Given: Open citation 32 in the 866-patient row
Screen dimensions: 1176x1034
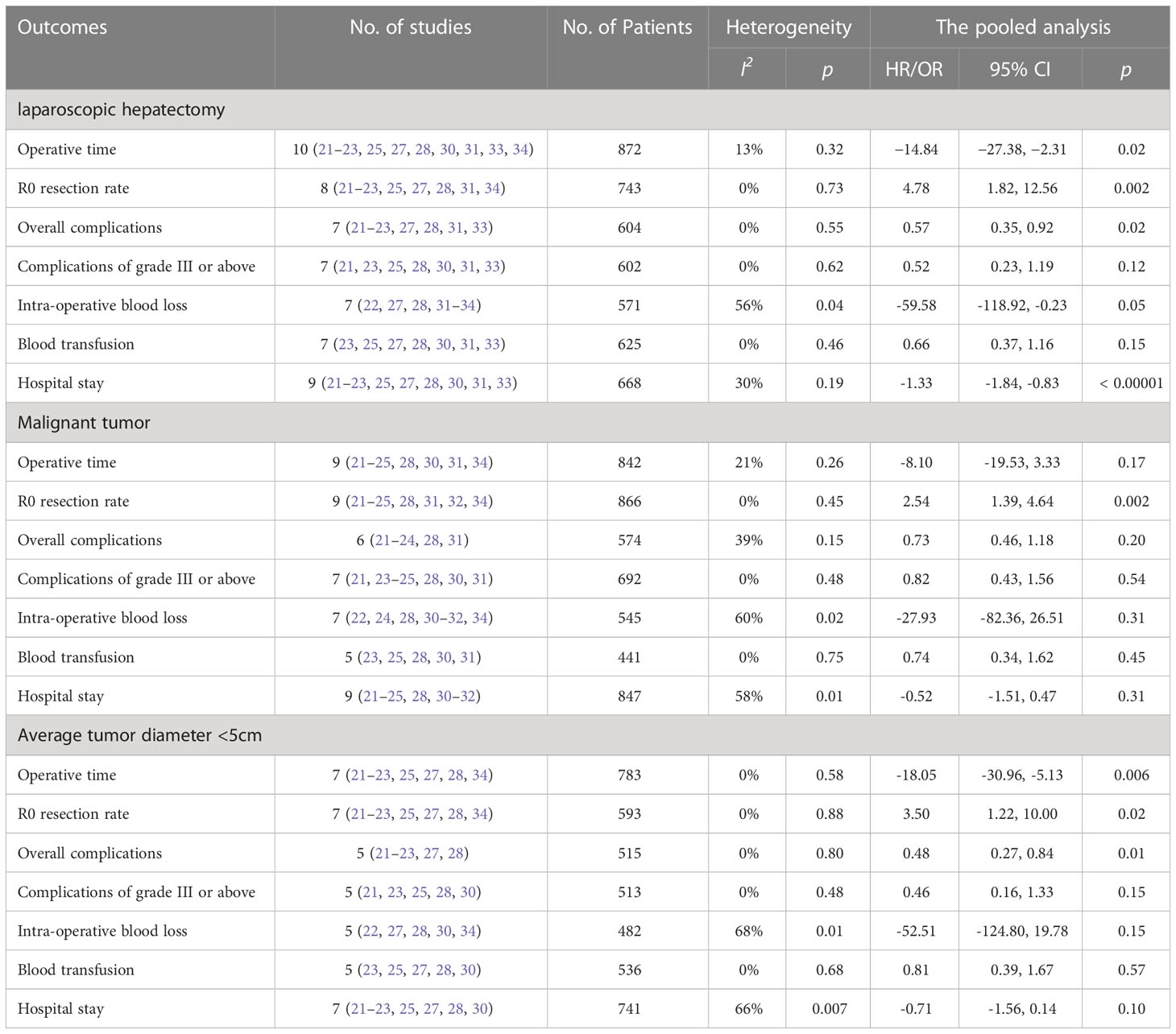Looking at the screenshot, I should [x=456, y=502].
